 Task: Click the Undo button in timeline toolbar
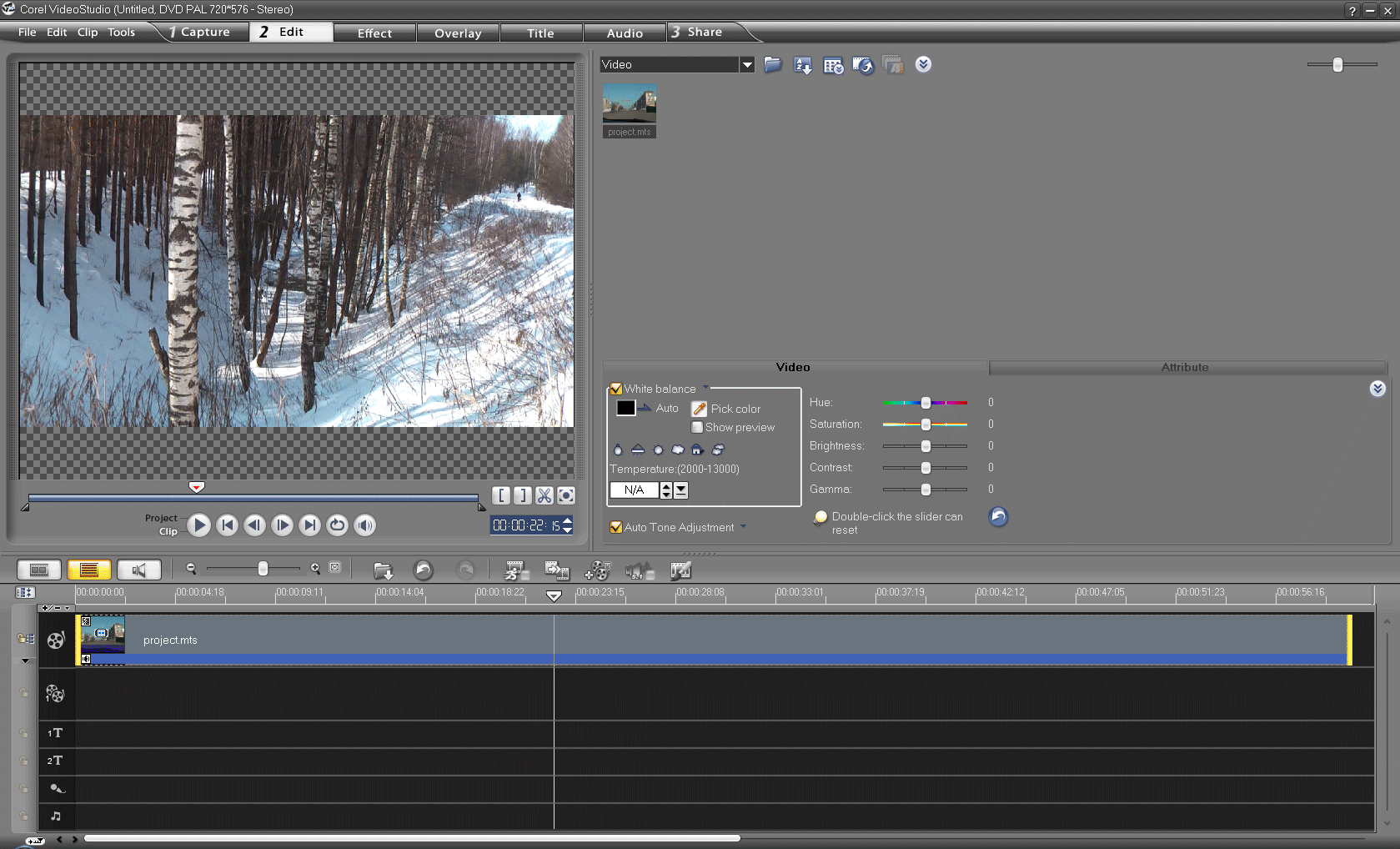[424, 570]
